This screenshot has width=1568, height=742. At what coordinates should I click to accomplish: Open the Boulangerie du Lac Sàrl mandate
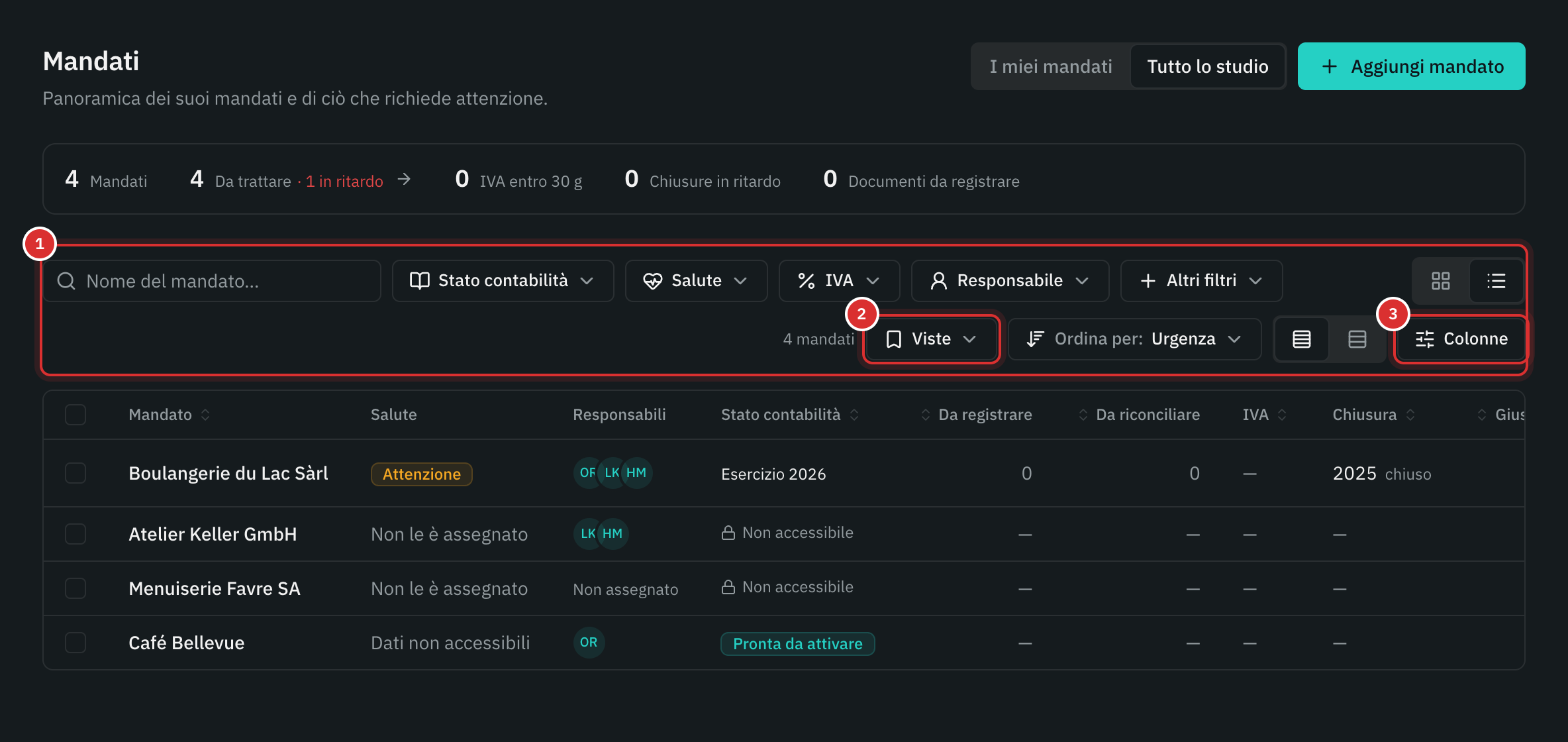(228, 474)
